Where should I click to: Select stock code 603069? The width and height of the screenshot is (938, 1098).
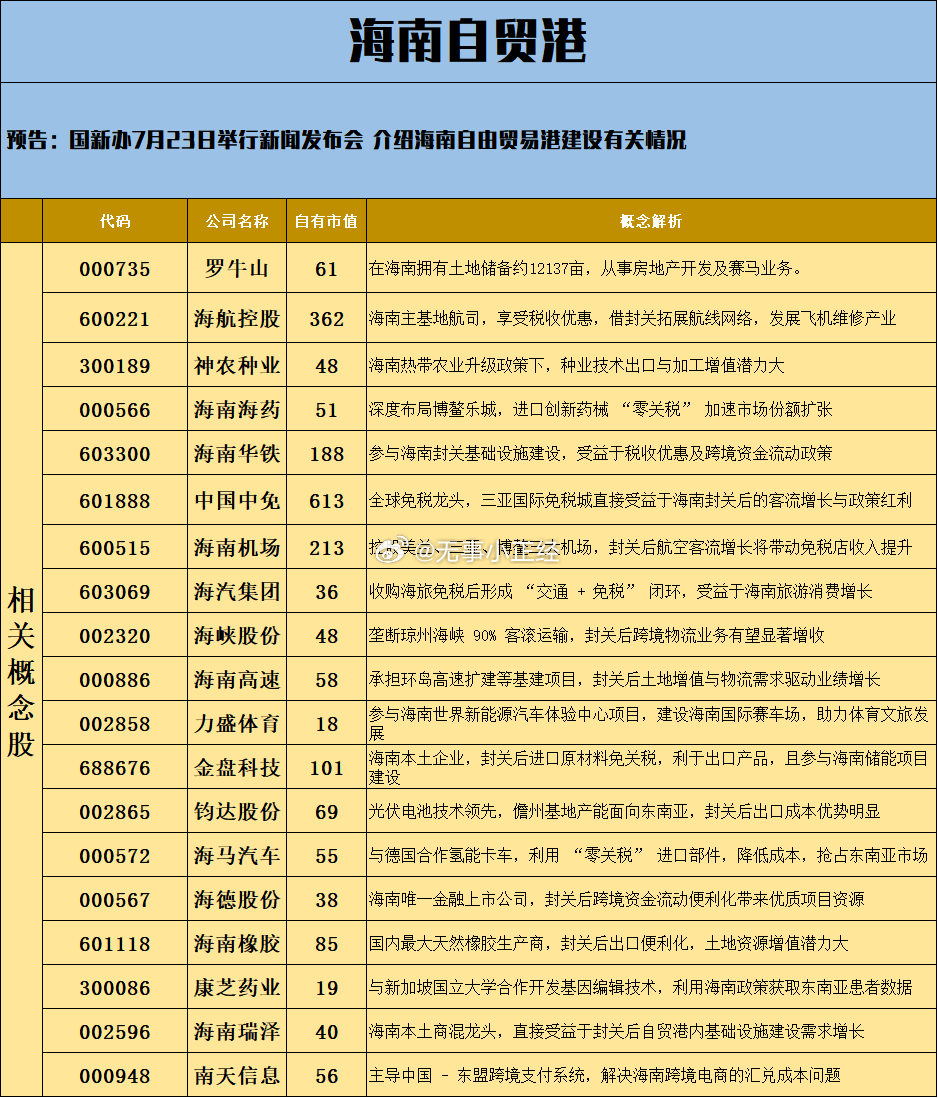point(115,592)
